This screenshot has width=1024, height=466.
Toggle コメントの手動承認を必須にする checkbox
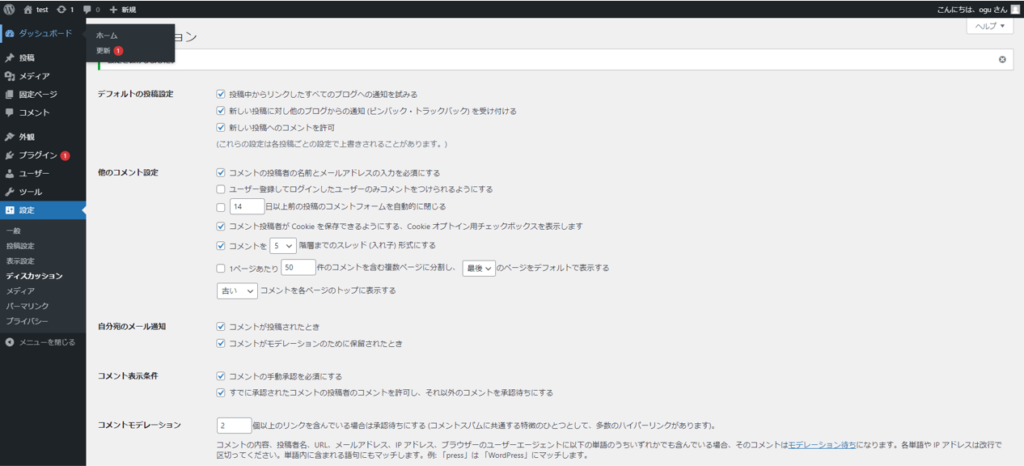click(x=221, y=377)
